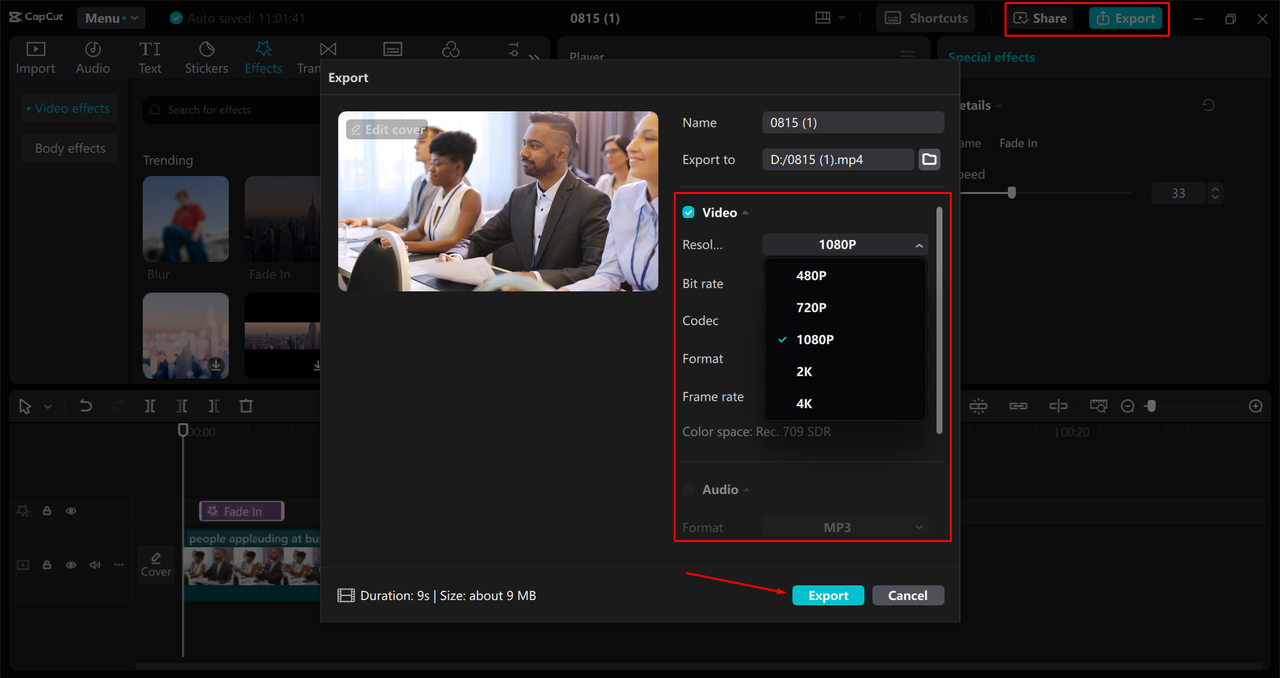Viewport: 1280px width, 678px height.
Task: Click the Captions icon in the top toolbar
Action: tap(393, 49)
